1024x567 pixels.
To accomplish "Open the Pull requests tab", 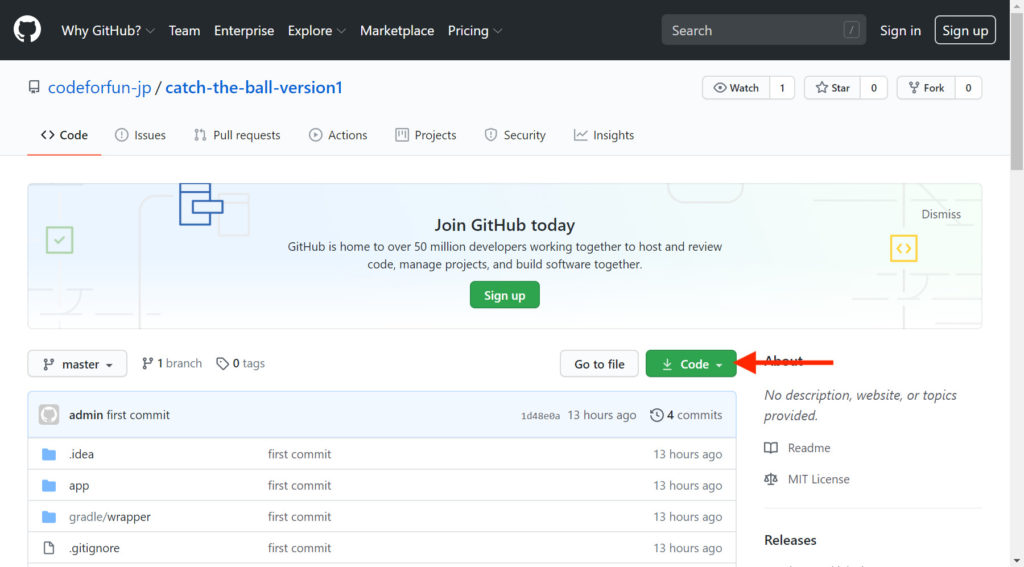I will [237, 135].
